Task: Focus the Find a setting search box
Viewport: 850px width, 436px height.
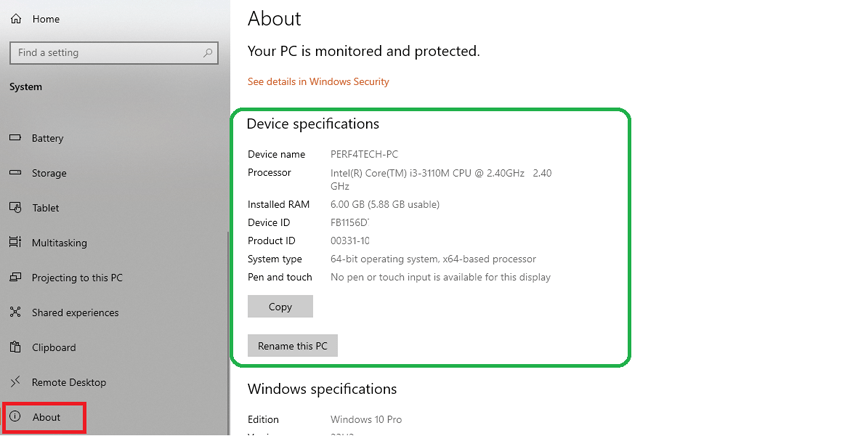Action: (114, 53)
